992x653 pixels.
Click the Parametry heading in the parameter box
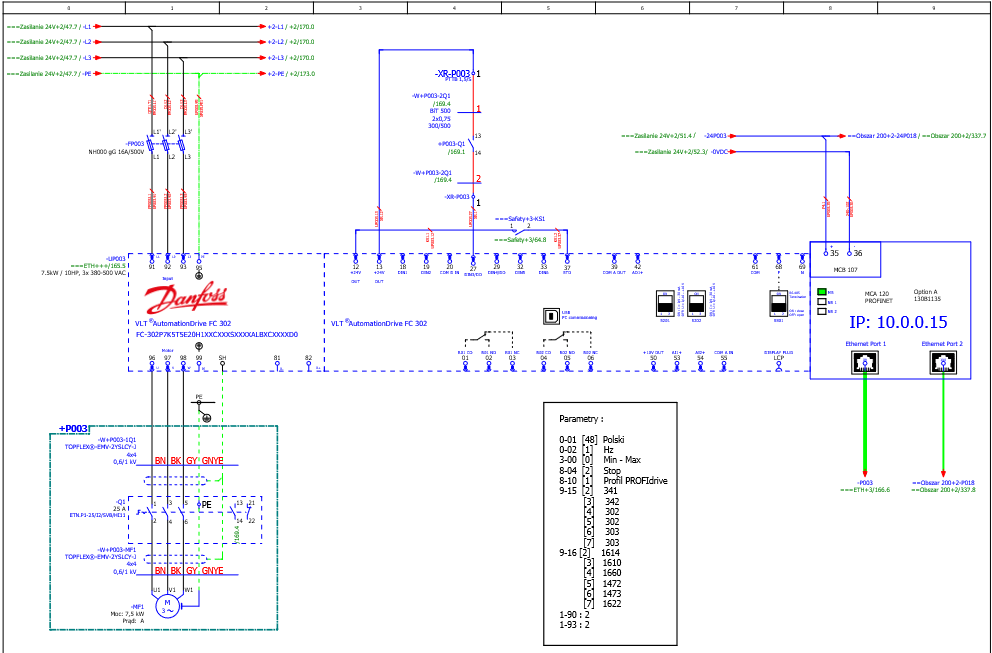click(x=581, y=419)
